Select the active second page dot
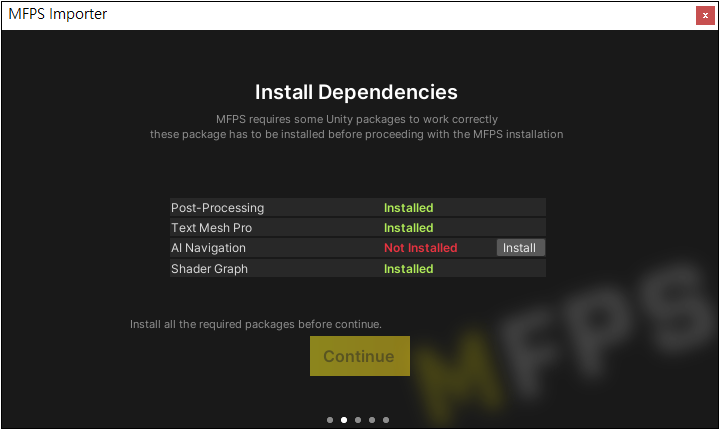This screenshot has width=720, height=430. pyautogui.click(x=344, y=420)
